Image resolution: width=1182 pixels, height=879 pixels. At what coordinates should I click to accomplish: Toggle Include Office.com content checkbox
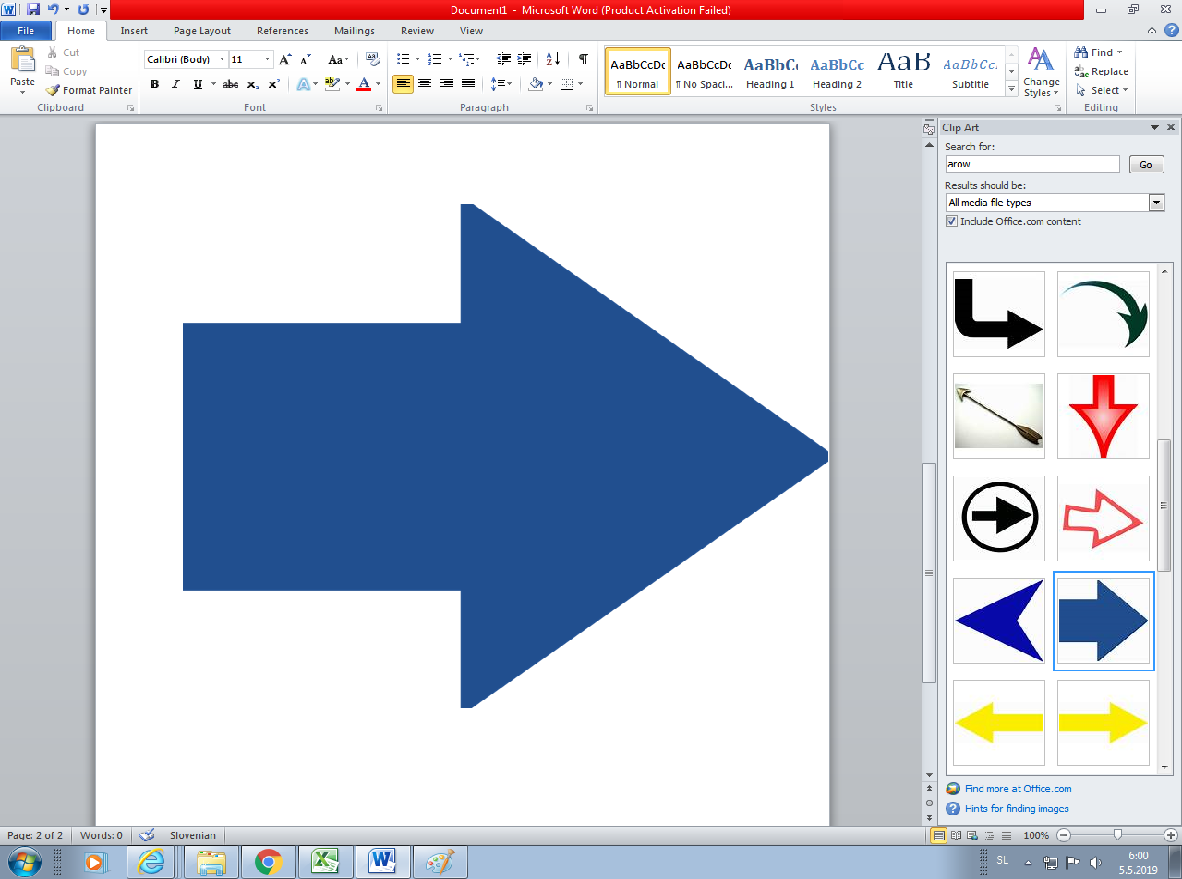click(951, 222)
